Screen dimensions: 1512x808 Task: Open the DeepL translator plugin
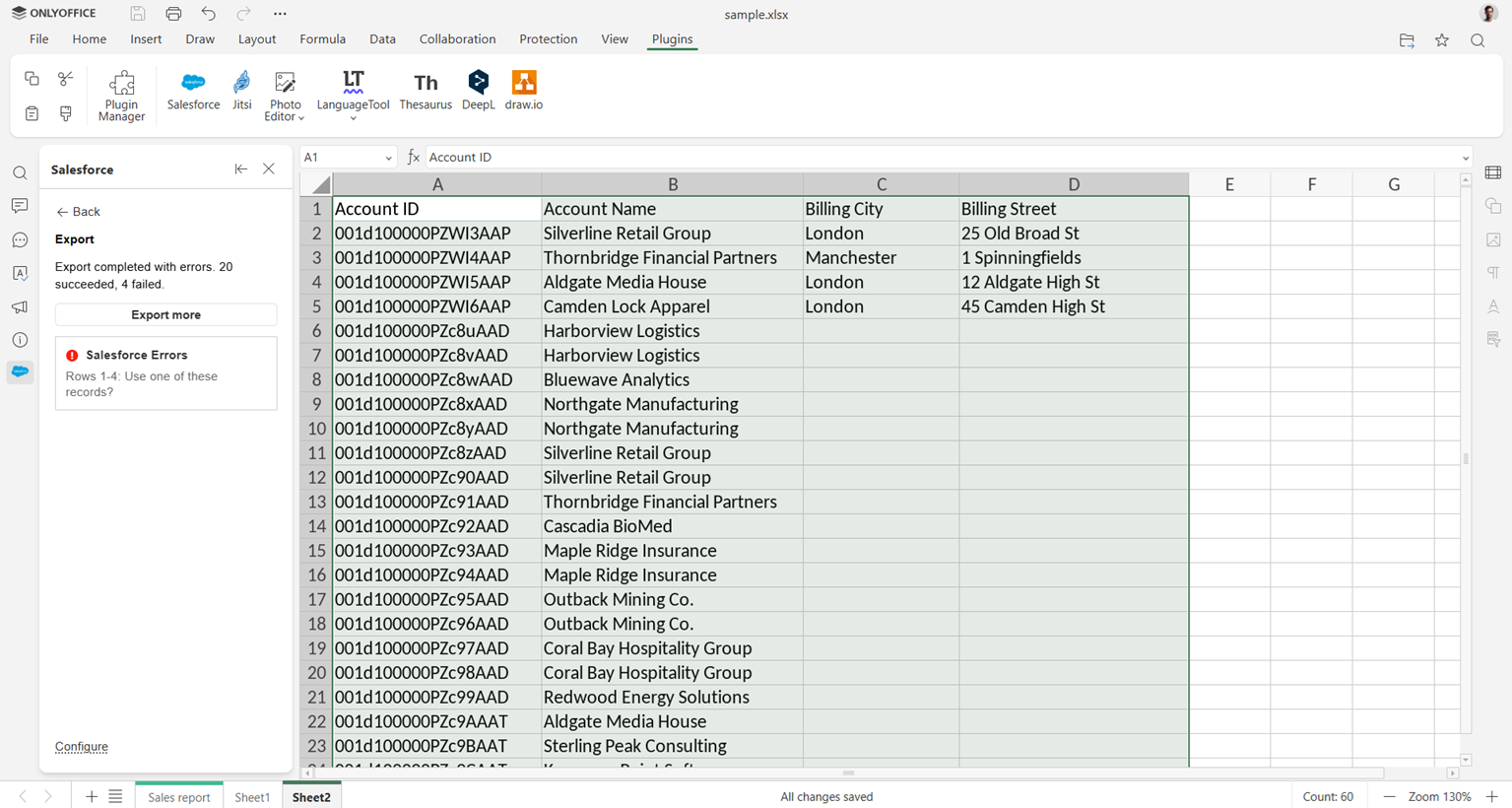tap(478, 91)
